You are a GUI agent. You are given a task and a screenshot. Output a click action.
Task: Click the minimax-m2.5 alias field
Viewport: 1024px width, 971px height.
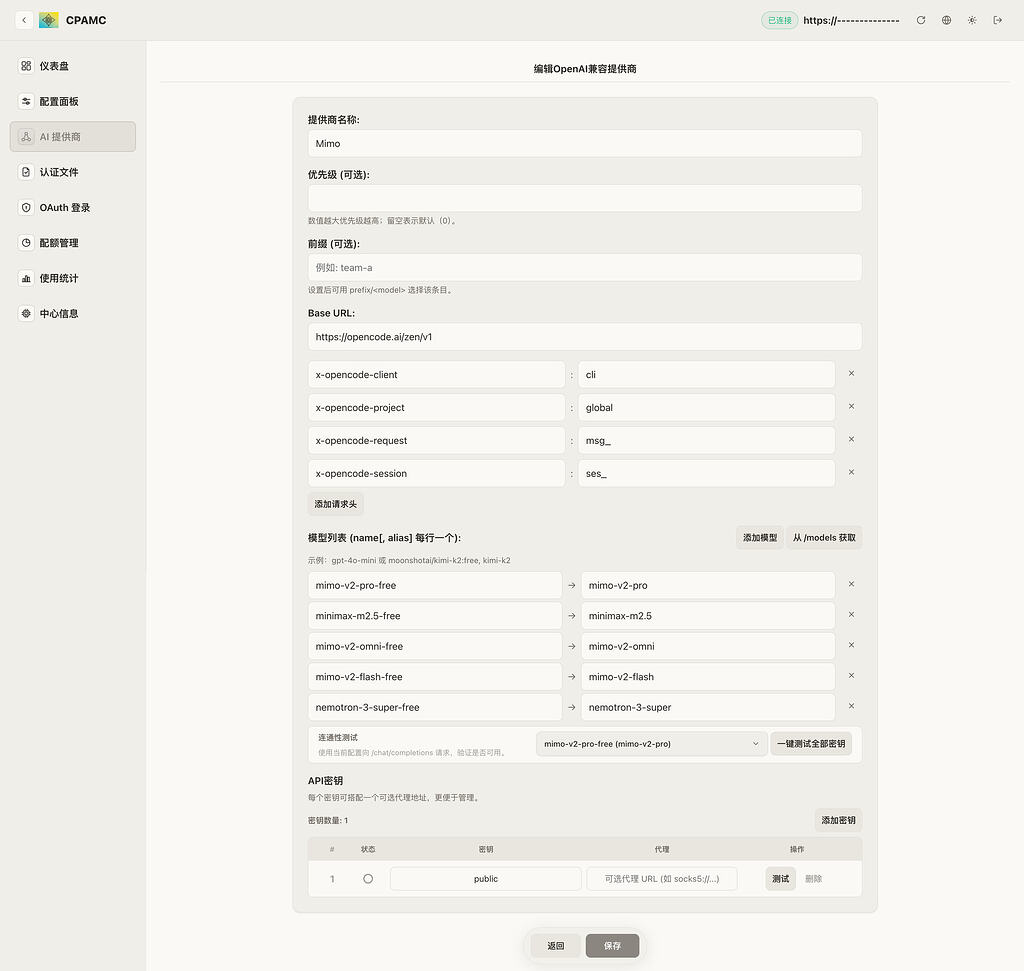[708, 616]
